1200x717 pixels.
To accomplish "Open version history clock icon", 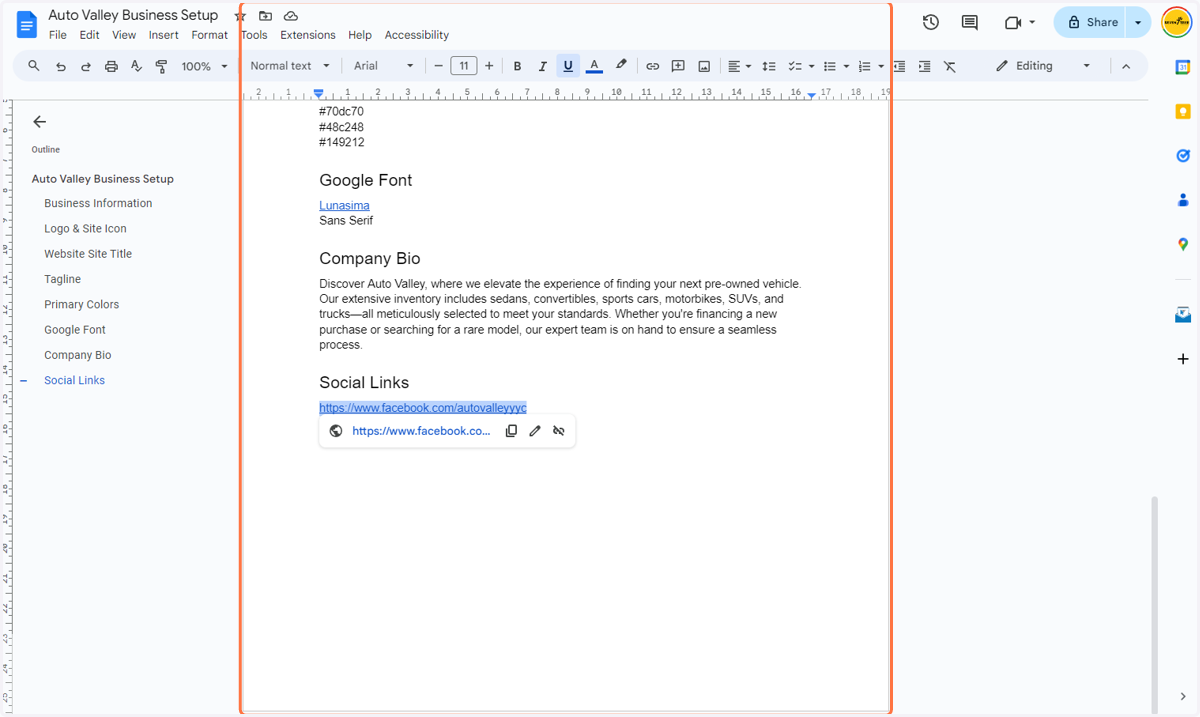I will pos(930,22).
